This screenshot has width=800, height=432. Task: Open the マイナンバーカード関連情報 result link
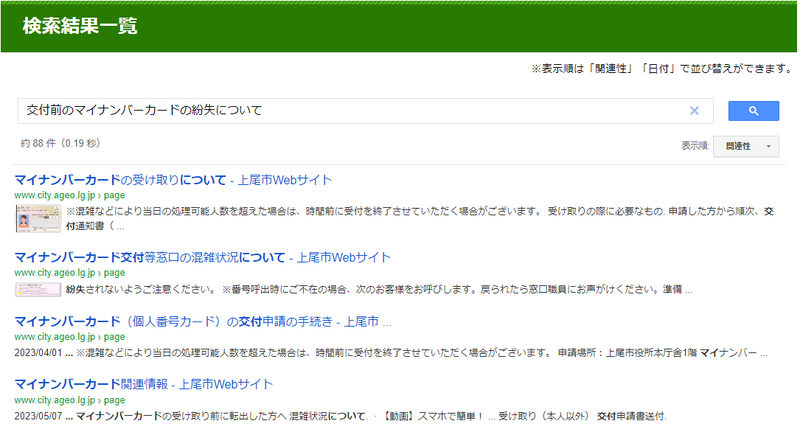(x=143, y=384)
